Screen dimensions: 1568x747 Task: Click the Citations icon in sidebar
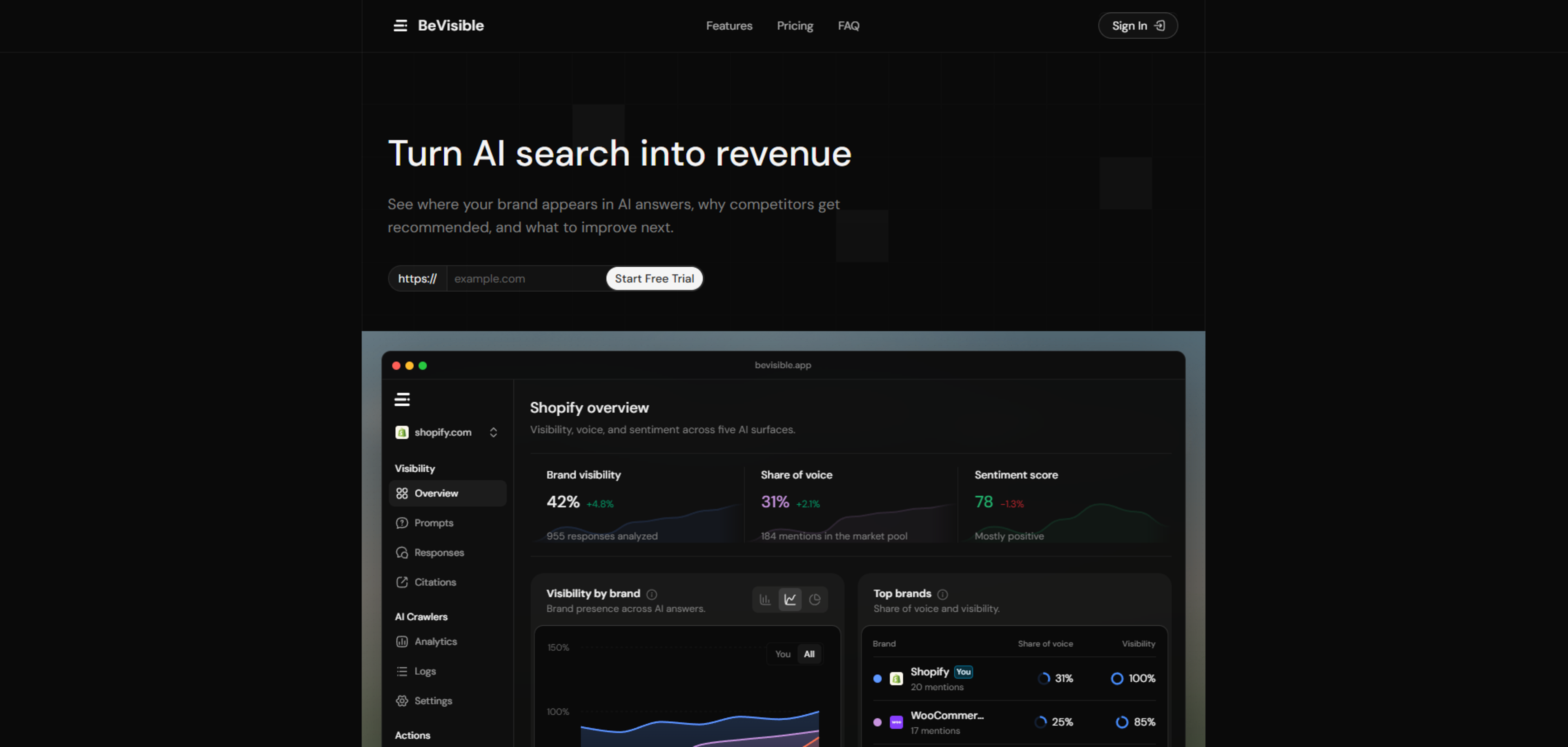coord(402,582)
